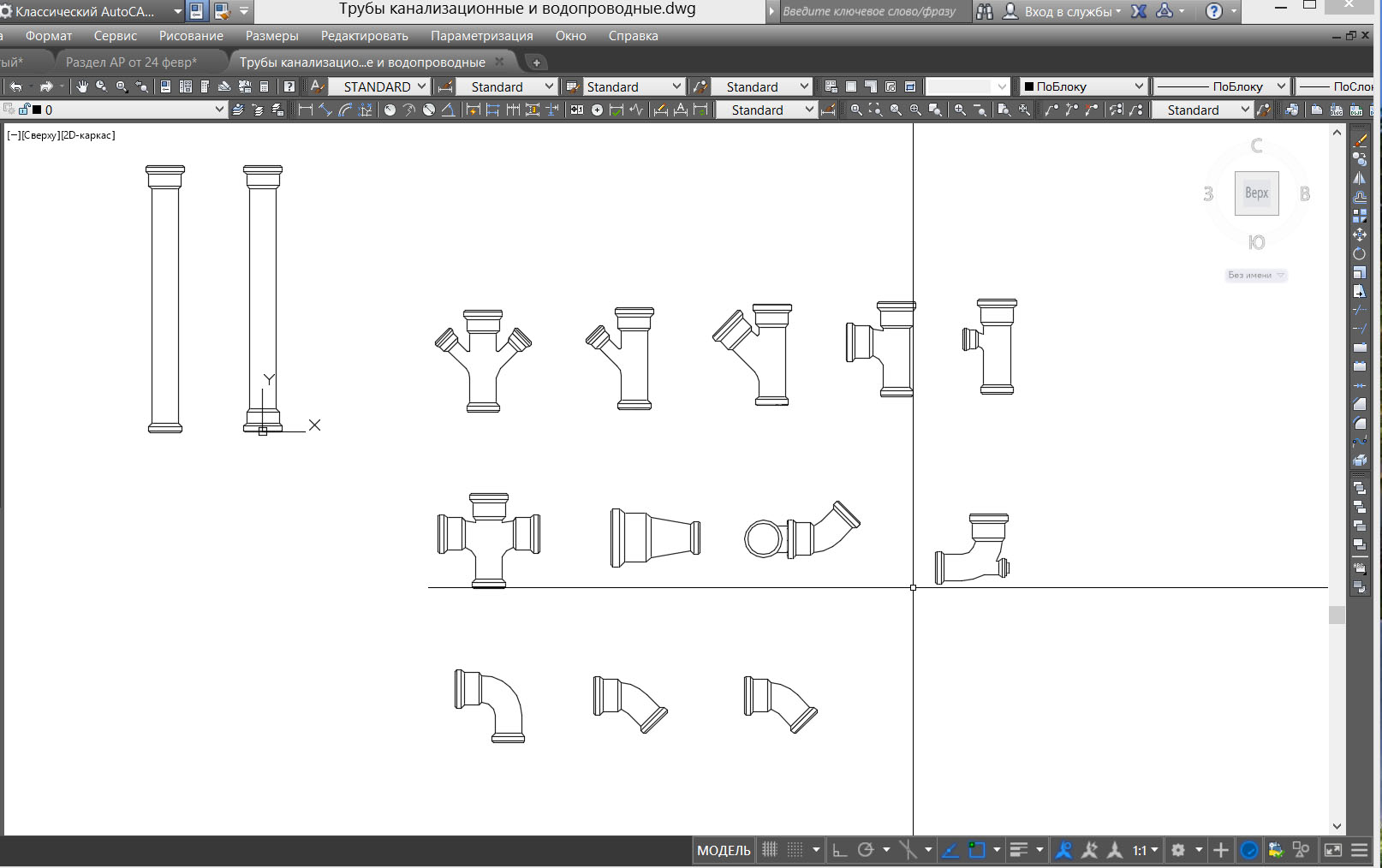
Task: Open the Help question mark toolbar icon
Action: click(289, 86)
